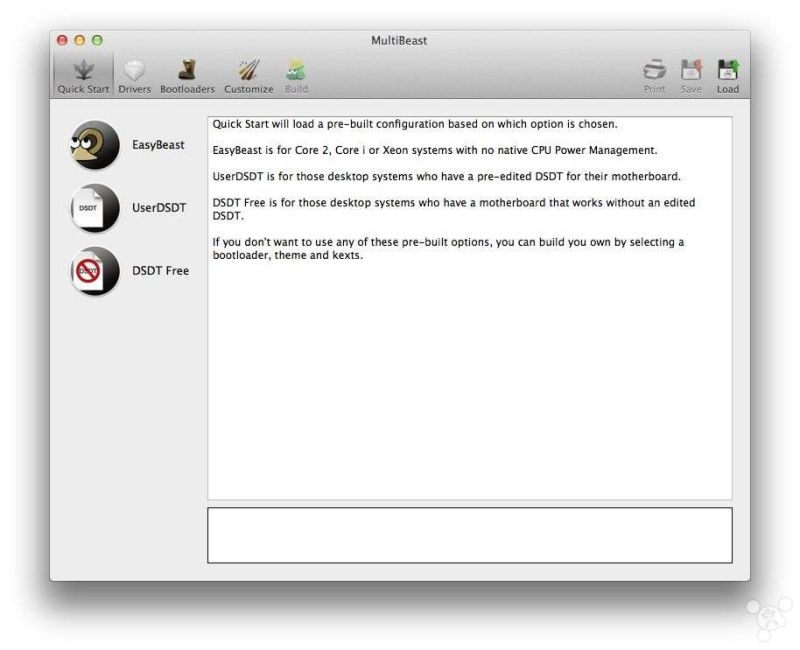Click the UserDSDT label
This screenshot has width=800, height=650.
click(x=159, y=208)
